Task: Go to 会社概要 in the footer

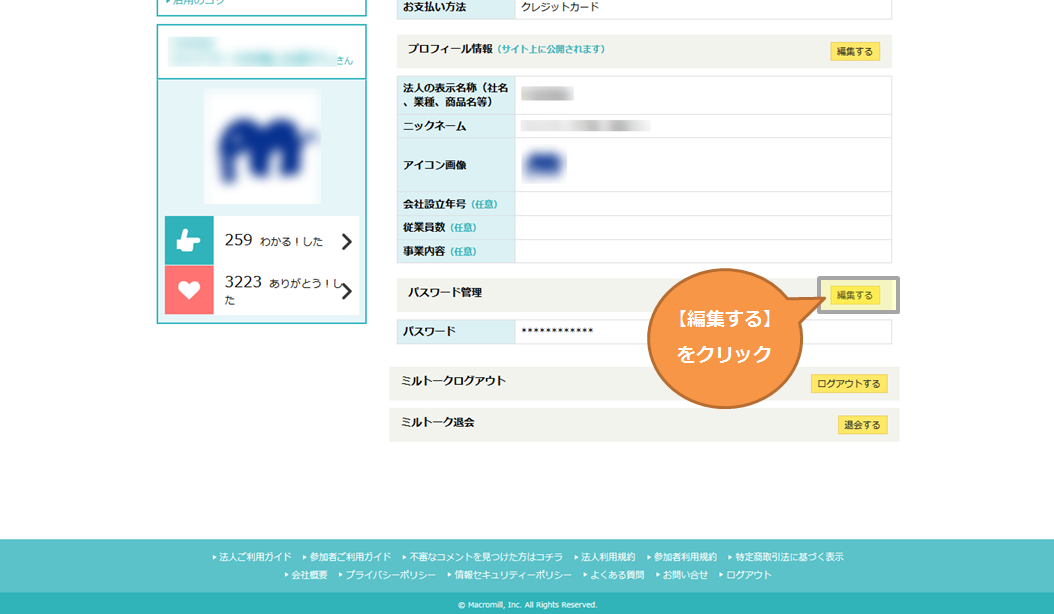Action: pyautogui.click(x=309, y=575)
